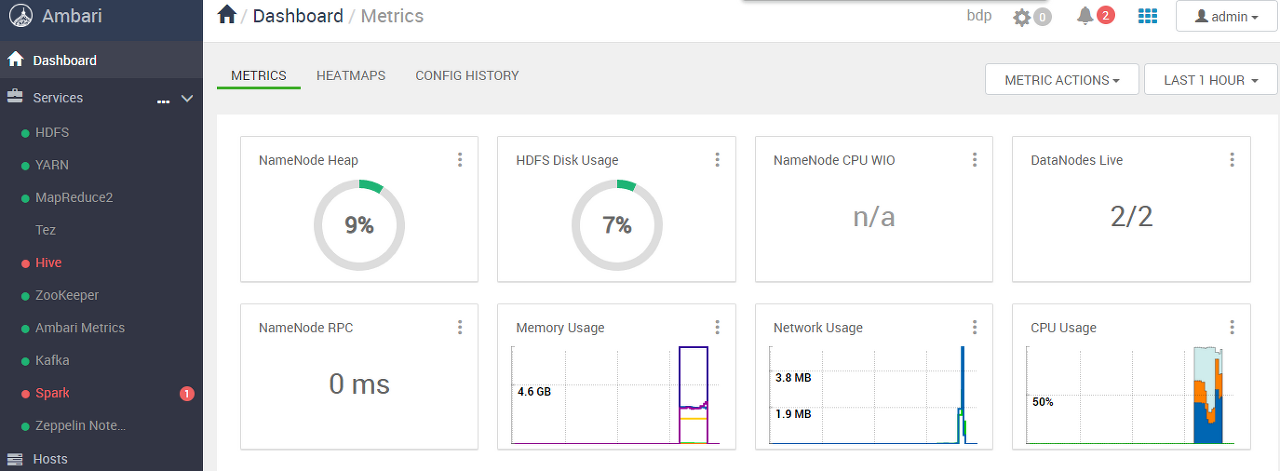Open Network Usage widget menu
Viewport: 1280px width, 471px height.
pyautogui.click(x=975, y=327)
